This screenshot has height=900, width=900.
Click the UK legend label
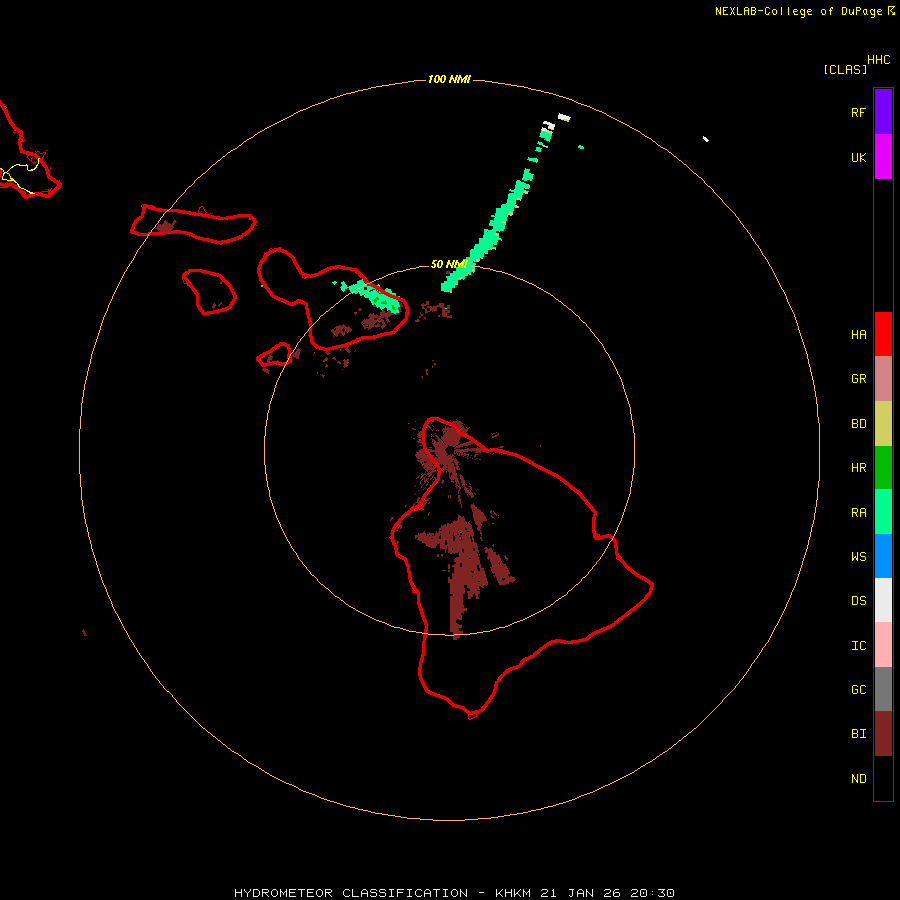[858, 157]
